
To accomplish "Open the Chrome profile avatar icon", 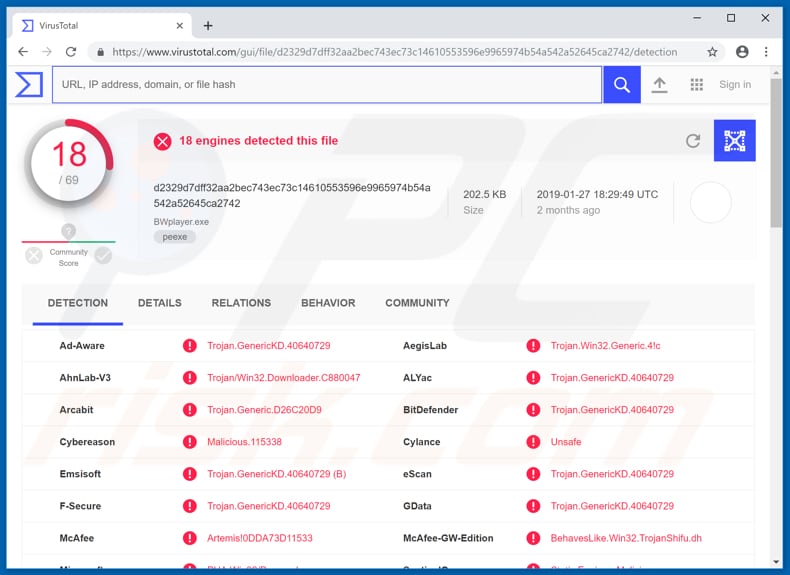I will [742, 52].
